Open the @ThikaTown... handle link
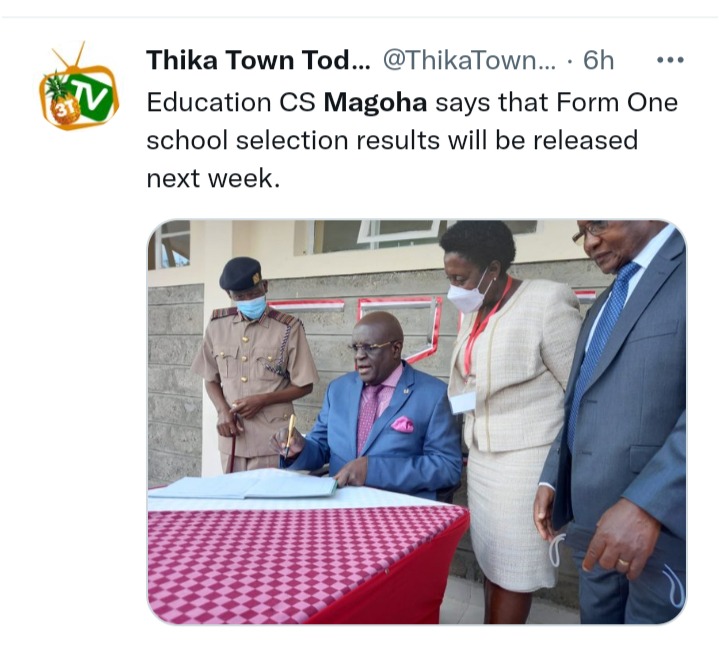Screen dimensions: 719x651 click(x=469, y=60)
